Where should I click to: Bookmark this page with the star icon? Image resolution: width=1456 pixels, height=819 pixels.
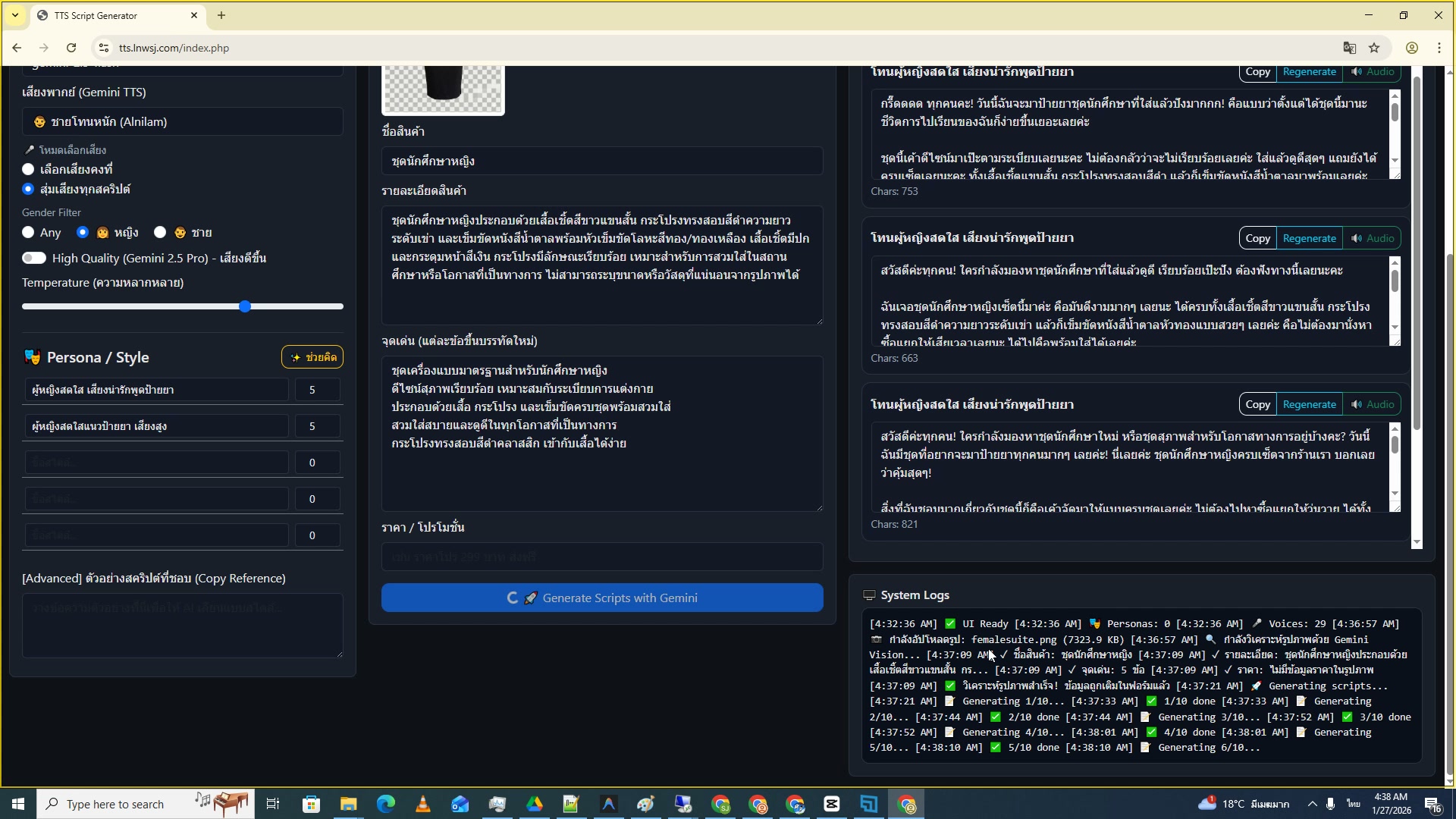[x=1374, y=48]
